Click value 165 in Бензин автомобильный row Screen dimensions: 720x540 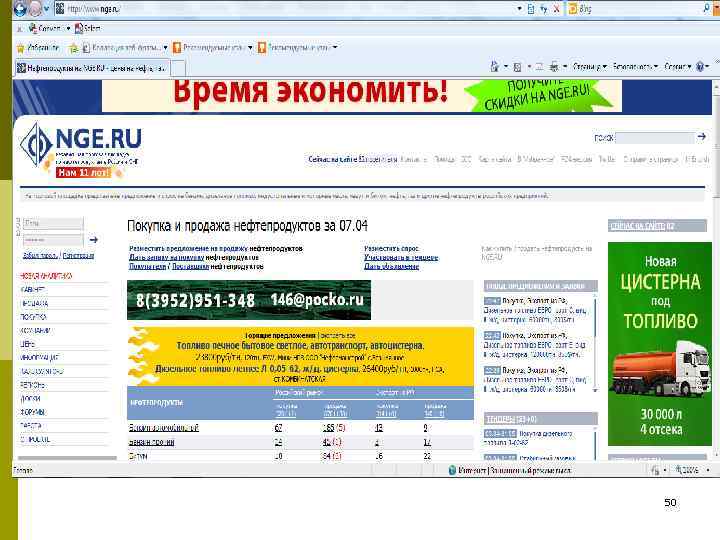329,428
